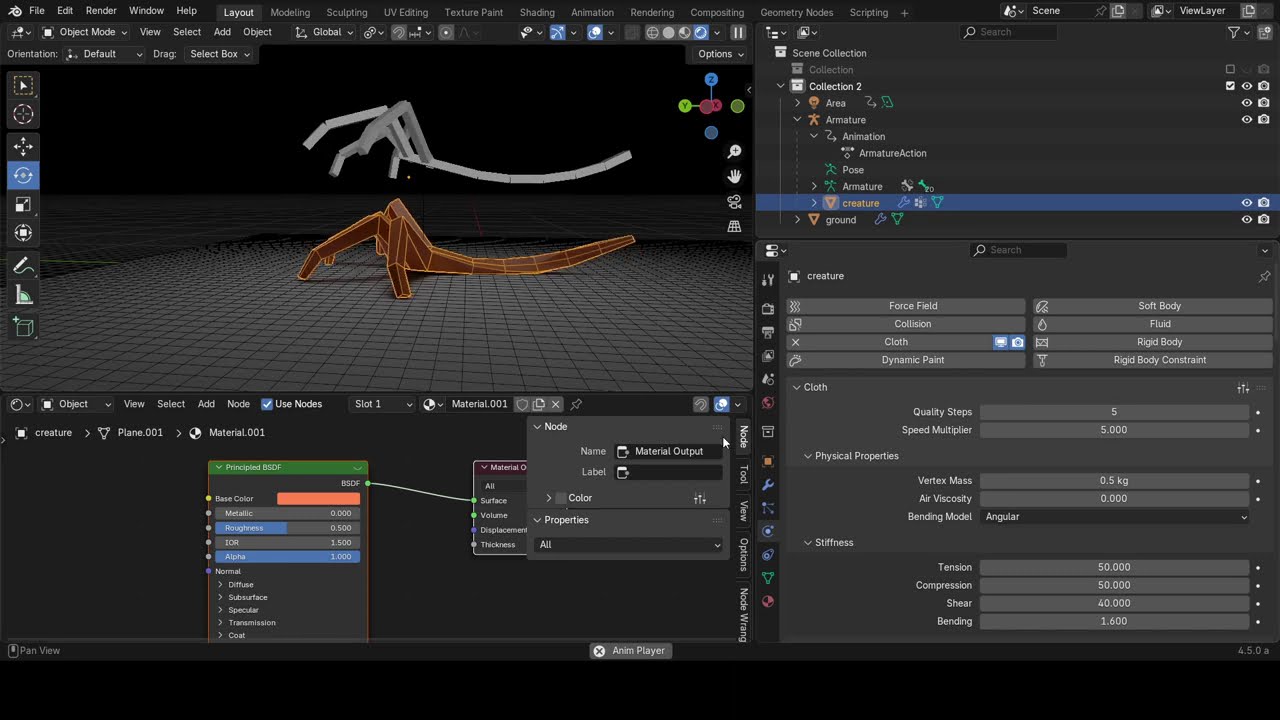Click the zoom magnifier viewport icon
This screenshot has height=720, width=1280.
[x=734, y=151]
